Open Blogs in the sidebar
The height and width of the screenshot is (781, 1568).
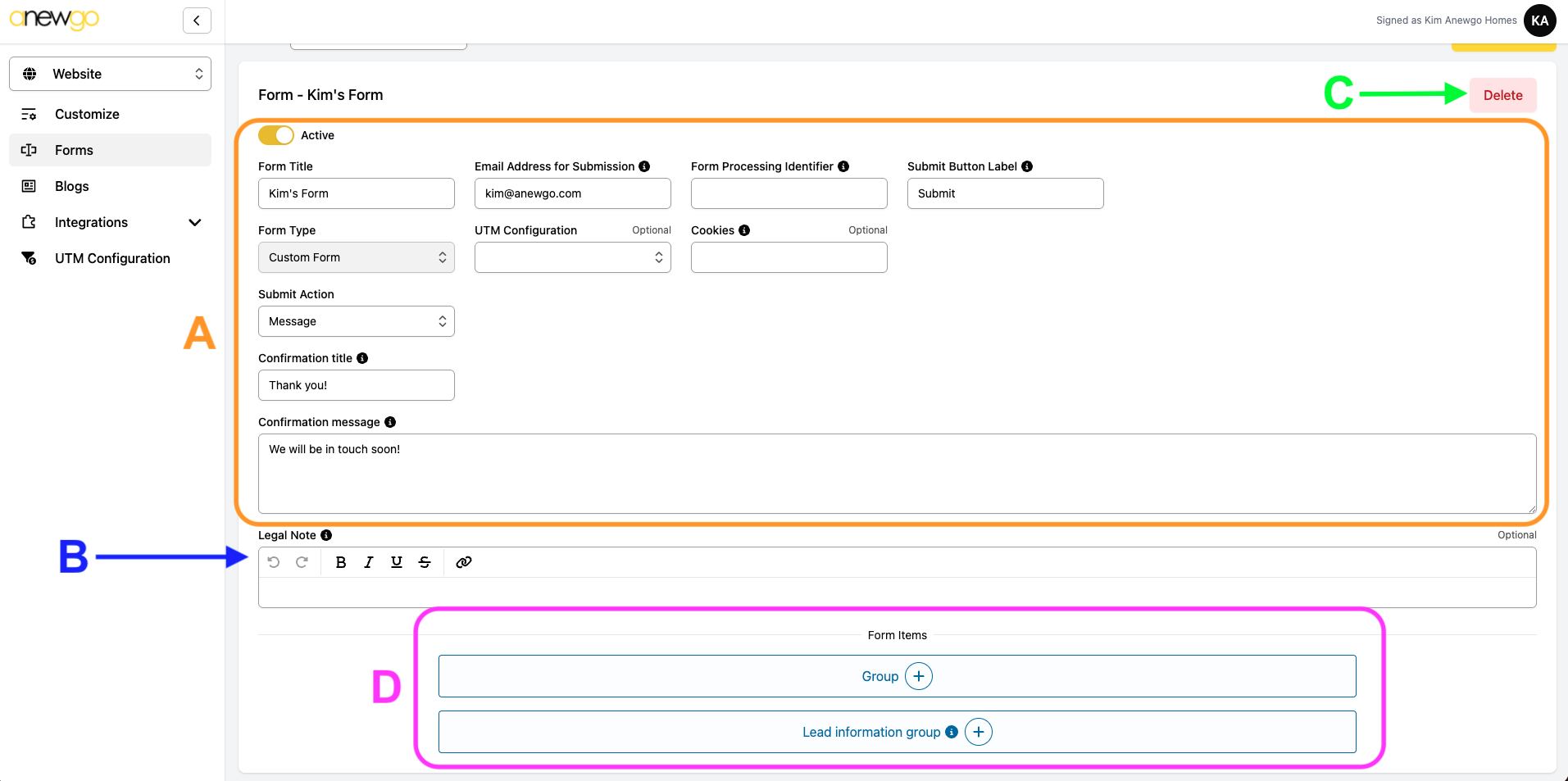point(72,186)
